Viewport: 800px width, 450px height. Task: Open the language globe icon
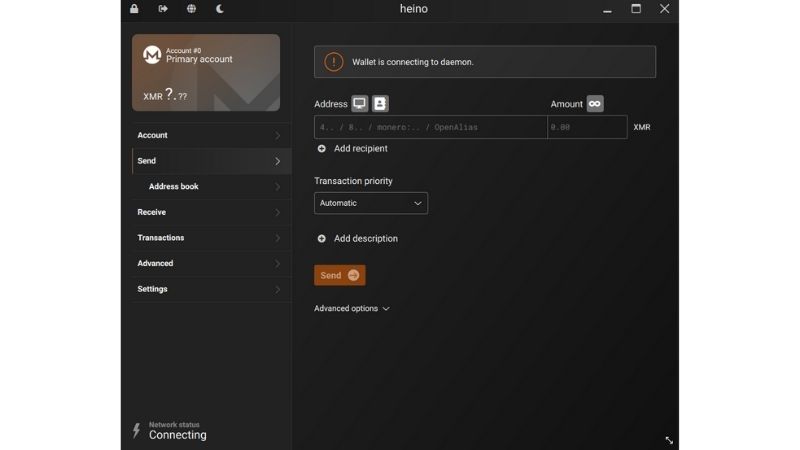pos(191,9)
